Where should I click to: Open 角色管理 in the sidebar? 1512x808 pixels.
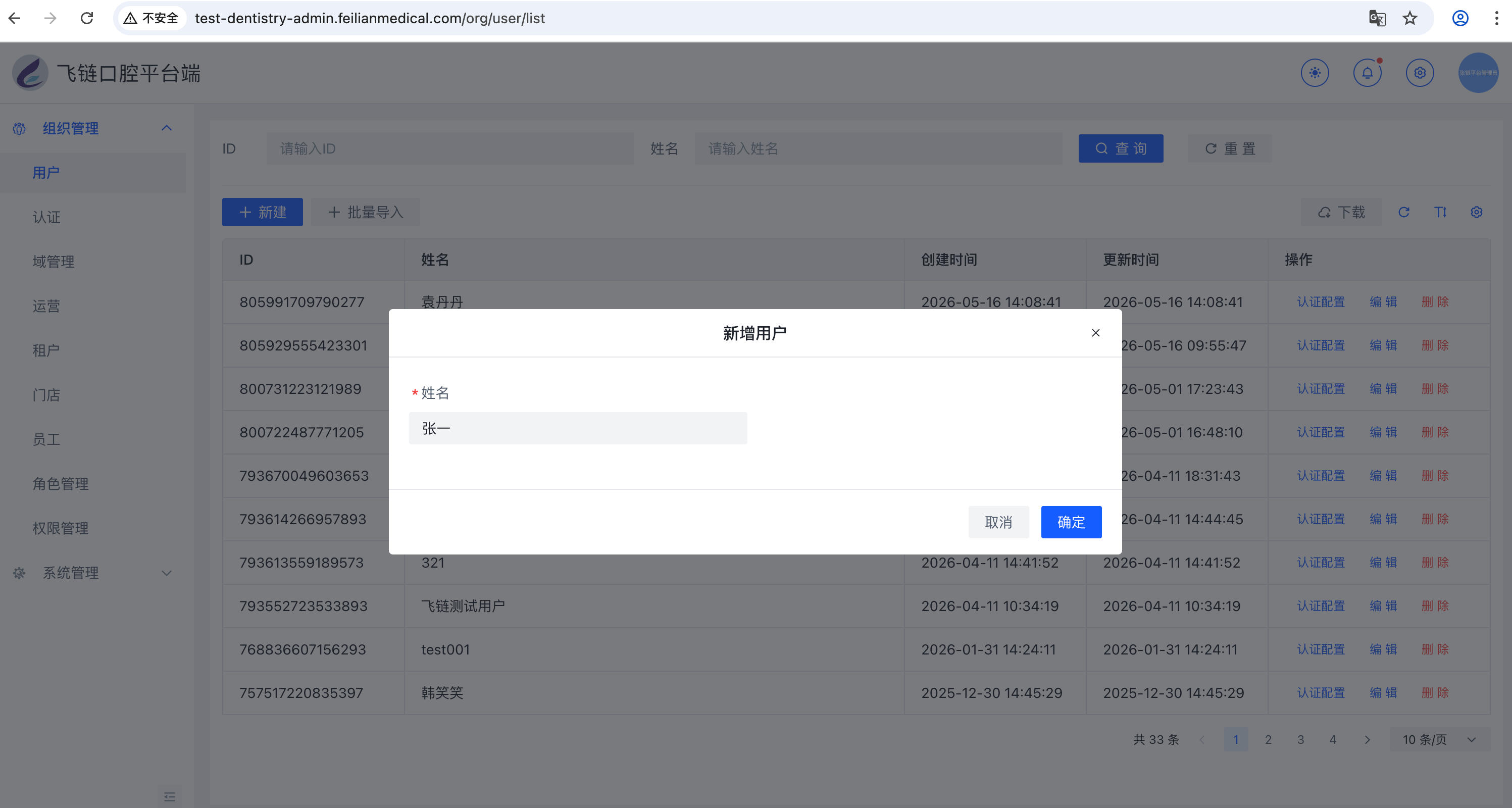click(93, 483)
